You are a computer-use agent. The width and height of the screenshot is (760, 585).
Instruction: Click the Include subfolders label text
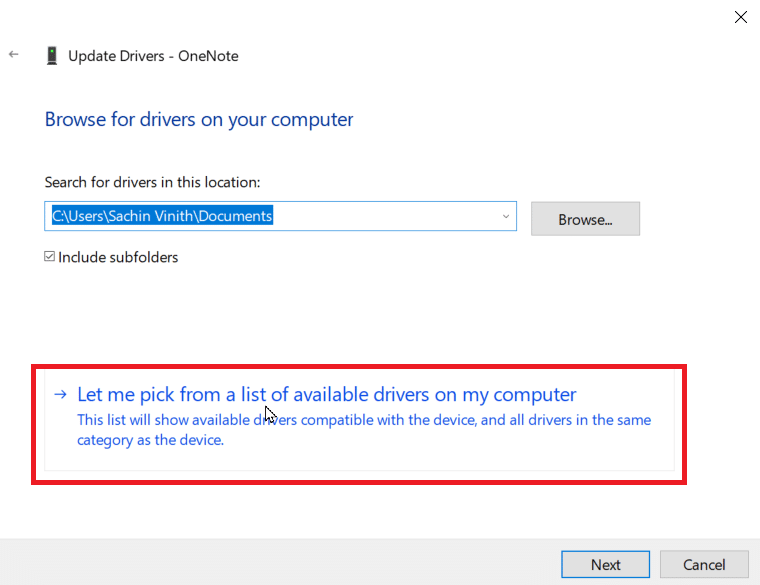pos(118,257)
